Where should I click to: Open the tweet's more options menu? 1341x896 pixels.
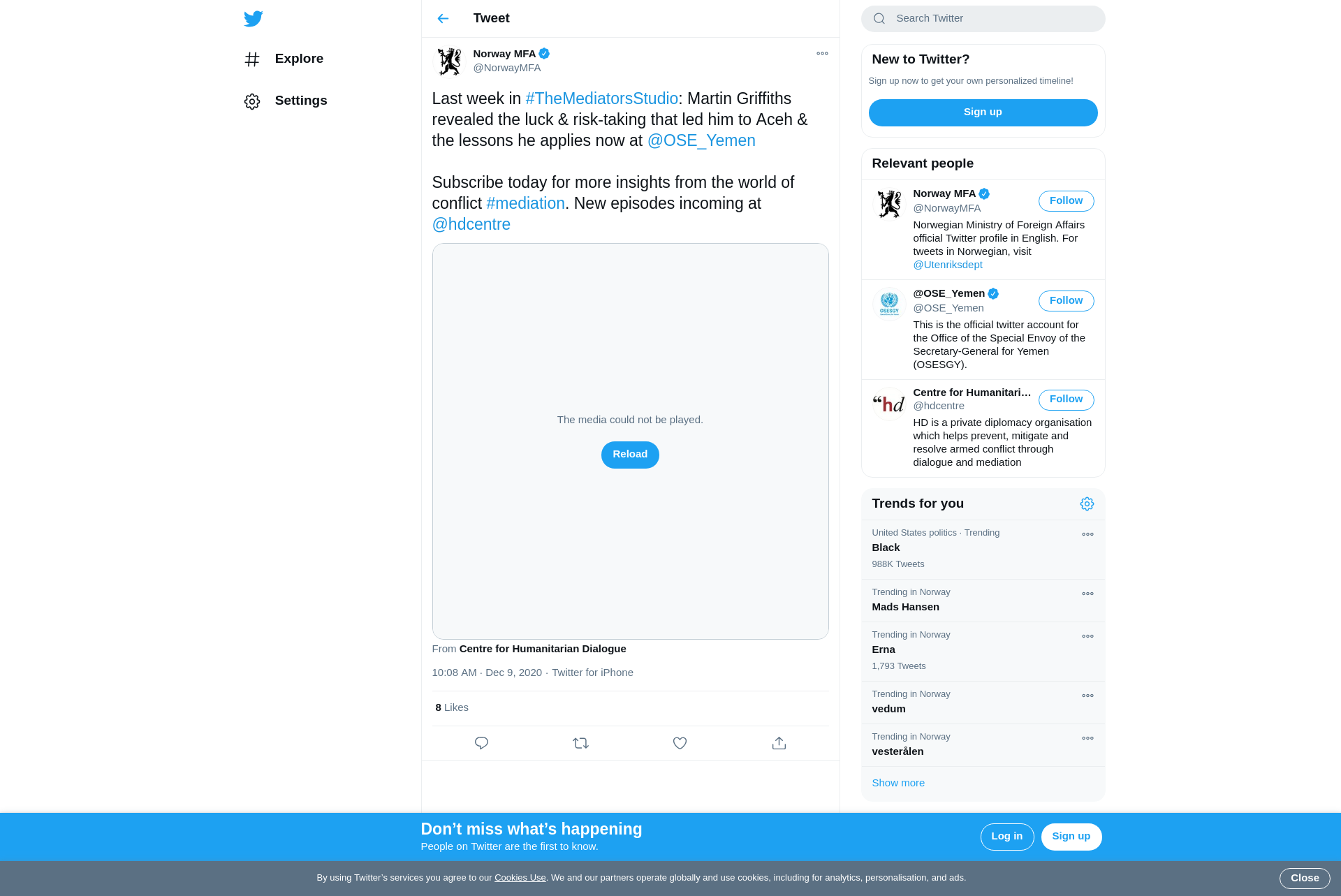[x=822, y=54]
